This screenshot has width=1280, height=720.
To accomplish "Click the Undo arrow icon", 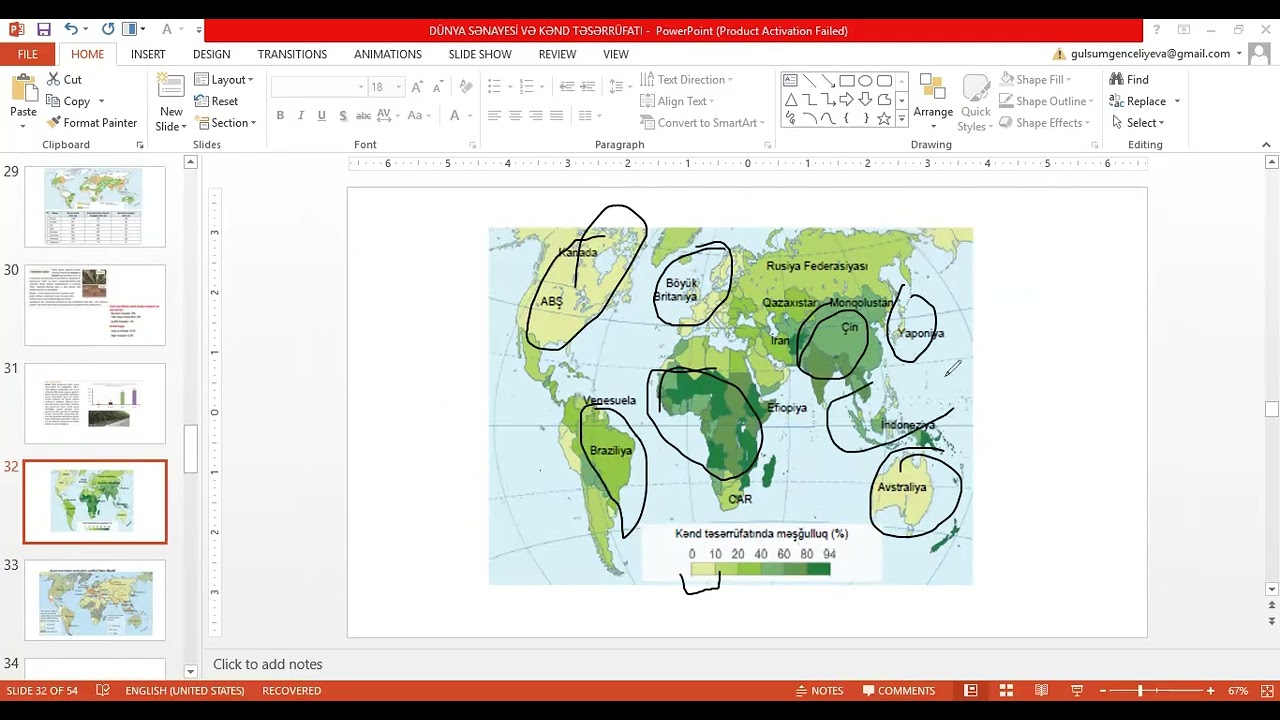I will [70, 30].
